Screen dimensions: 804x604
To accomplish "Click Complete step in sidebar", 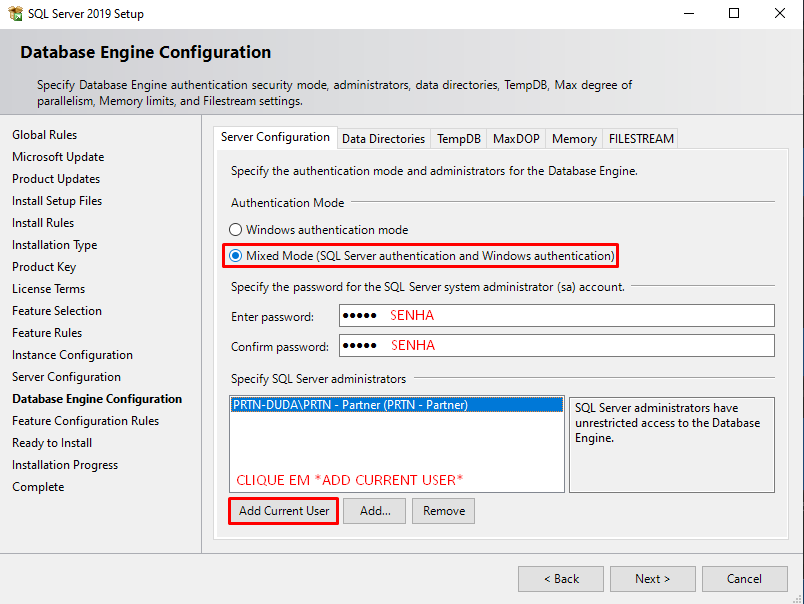I will pos(38,487).
